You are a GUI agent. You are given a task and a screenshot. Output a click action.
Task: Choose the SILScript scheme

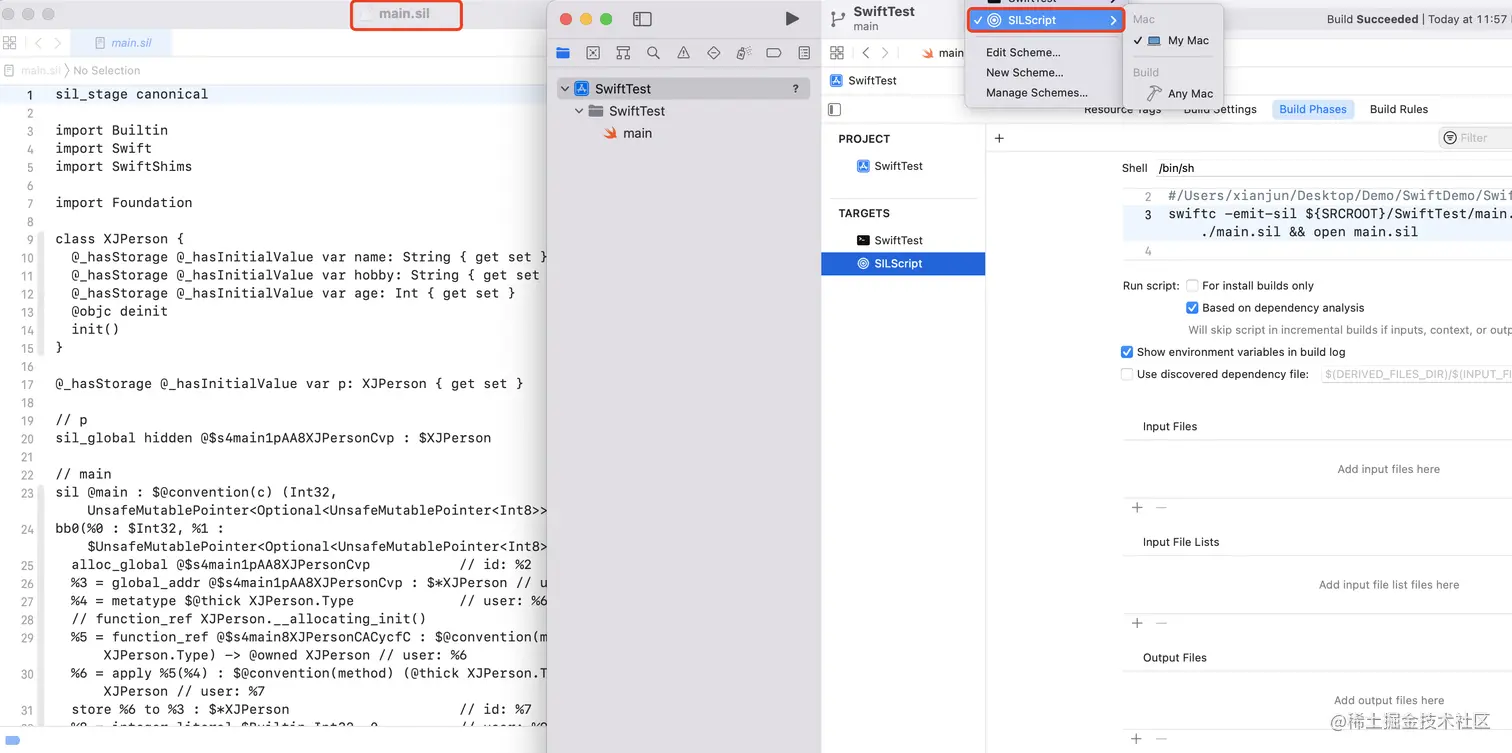click(x=1045, y=20)
